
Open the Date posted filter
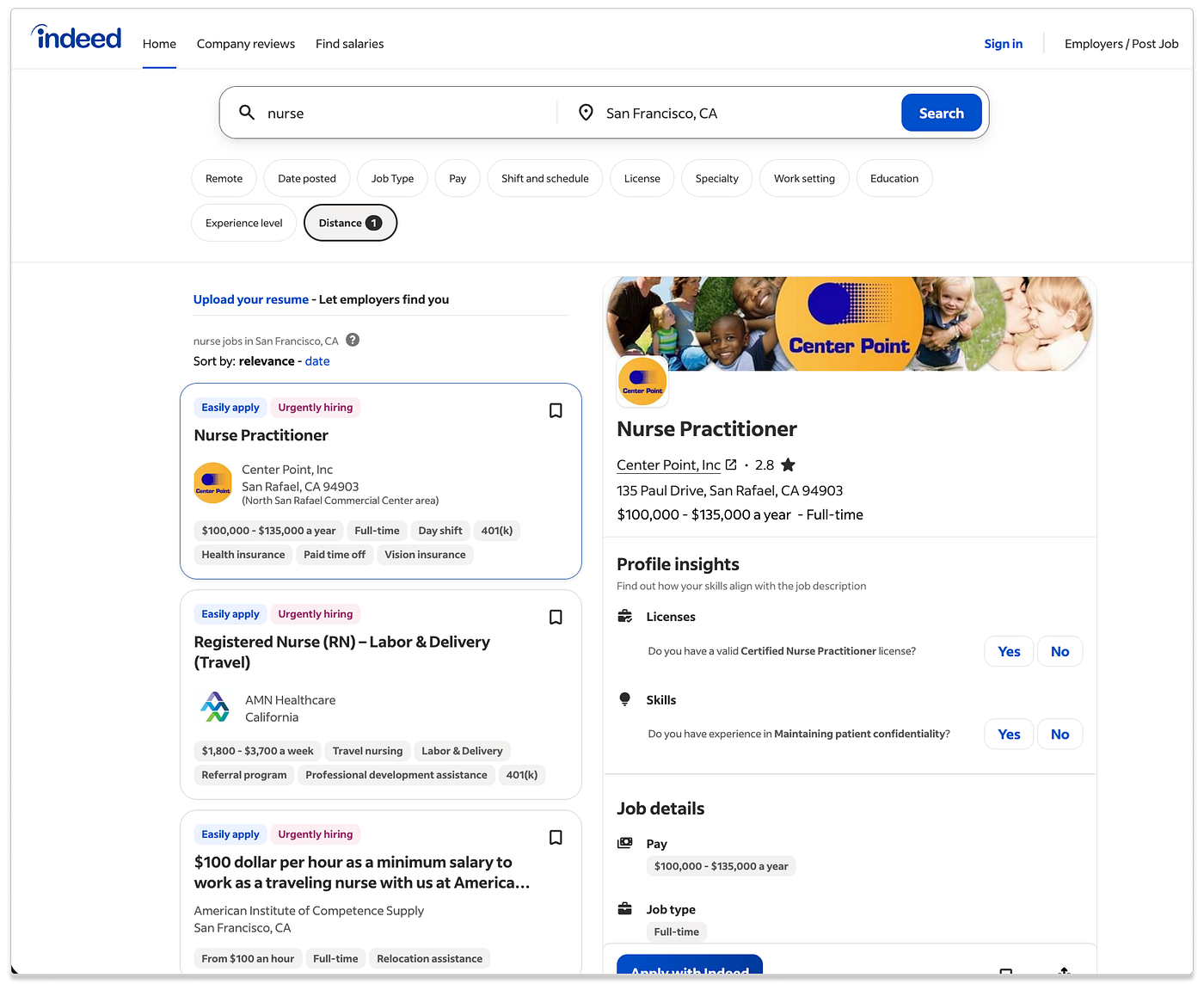tap(307, 178)
